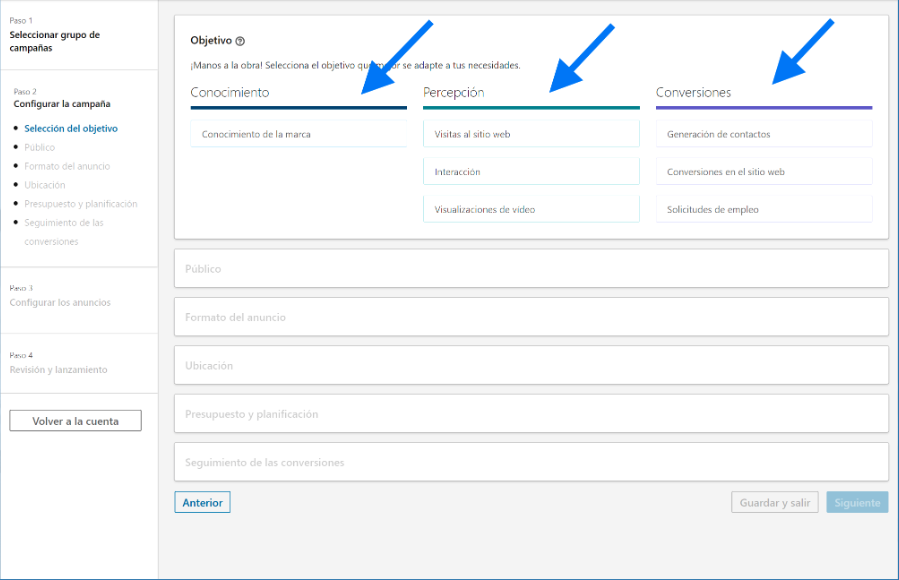Expand the Formato del anuncio section
This screenshot has width=899, height=580.
tap(531, 317)
